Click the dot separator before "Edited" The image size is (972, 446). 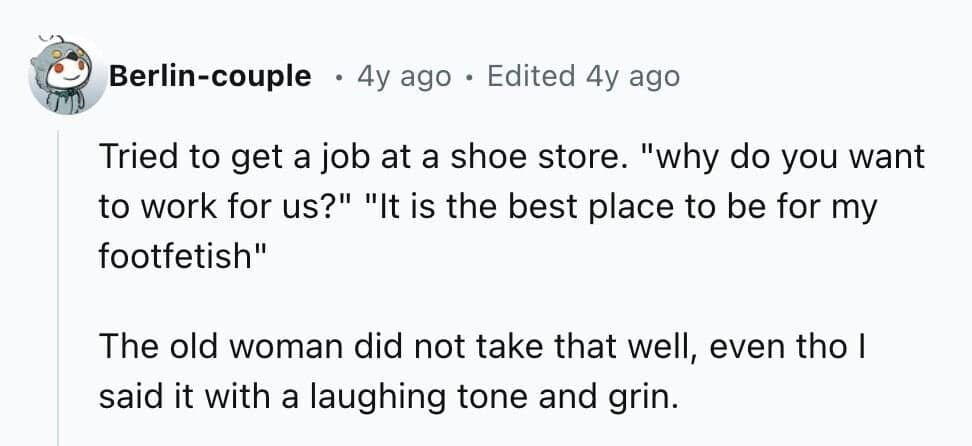469,77
